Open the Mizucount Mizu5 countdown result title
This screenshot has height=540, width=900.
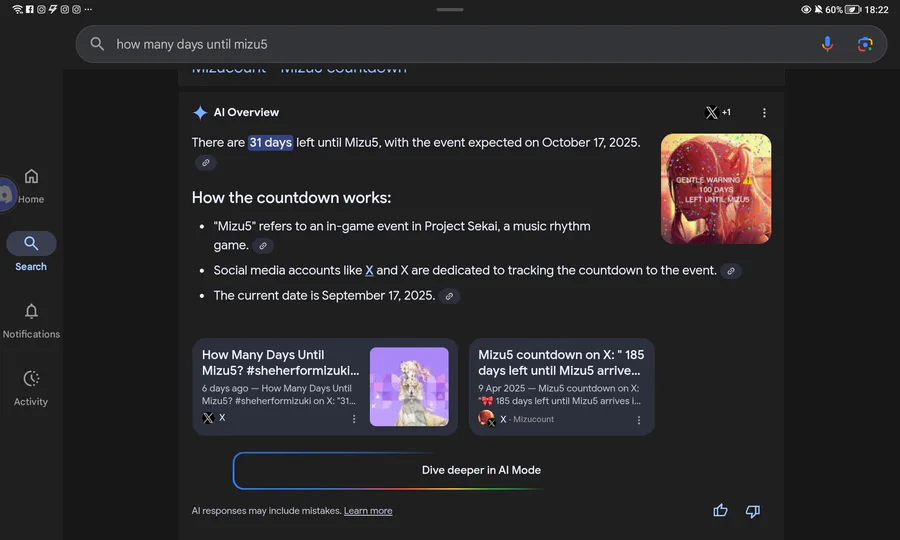pos(299,70)
